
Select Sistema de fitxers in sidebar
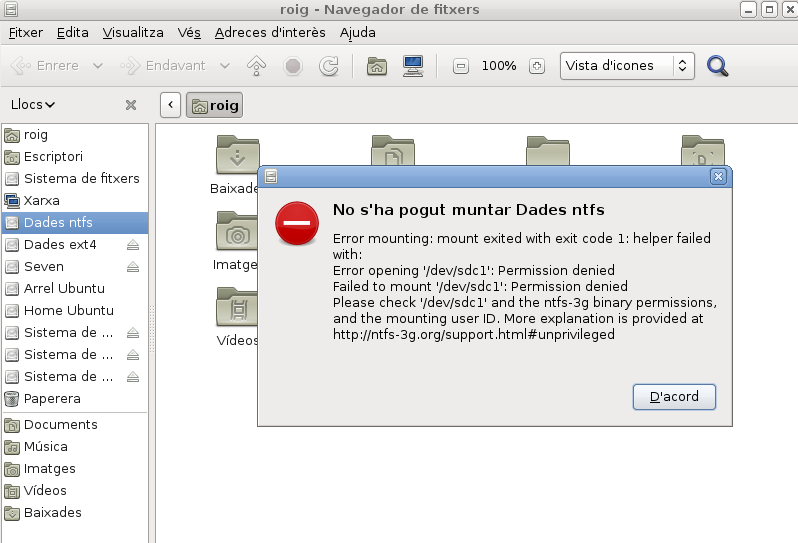[x=75, y=179]
